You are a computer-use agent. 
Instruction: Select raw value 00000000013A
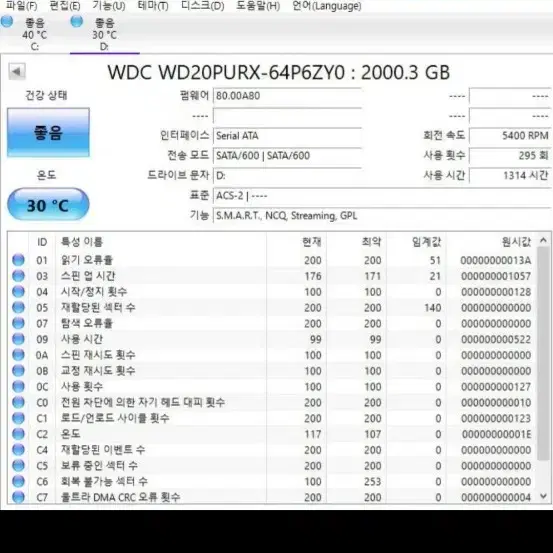496,260
